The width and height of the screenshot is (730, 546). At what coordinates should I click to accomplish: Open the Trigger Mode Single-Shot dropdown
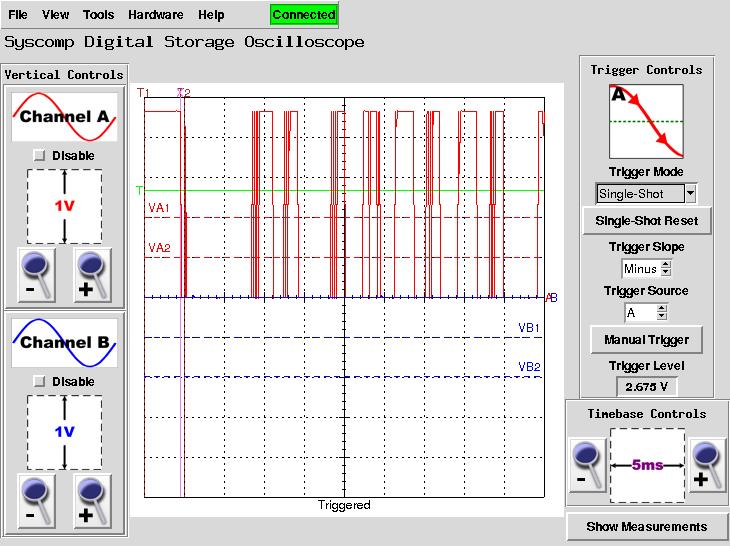click(690, 193)
